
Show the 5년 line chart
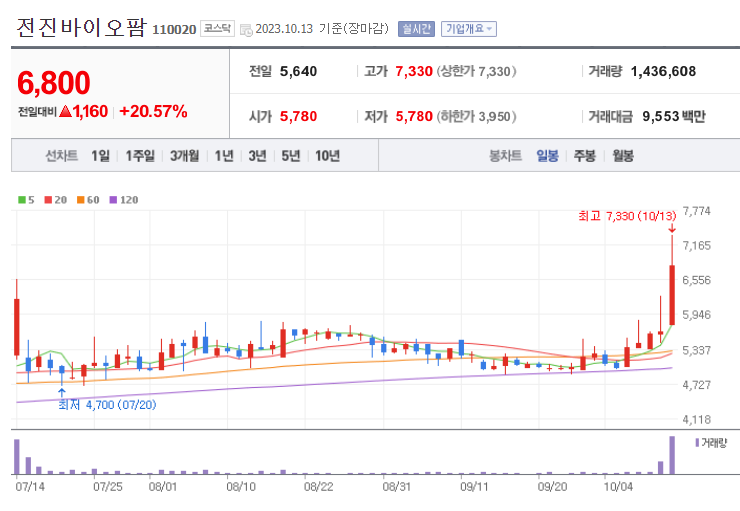(291, 156)
